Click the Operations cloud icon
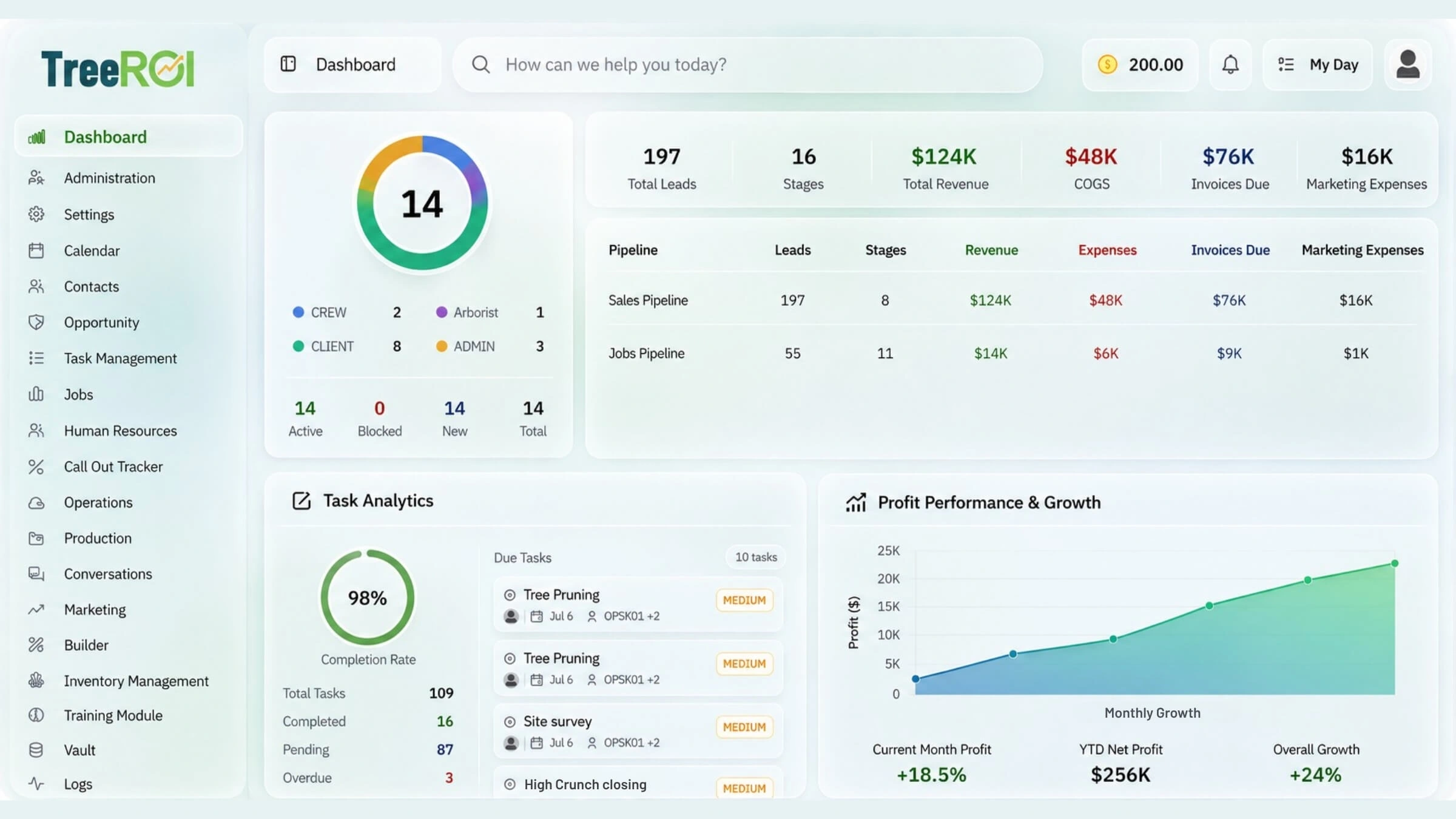The width and height of the screenshot is (1456, 819). coord(36,503)
